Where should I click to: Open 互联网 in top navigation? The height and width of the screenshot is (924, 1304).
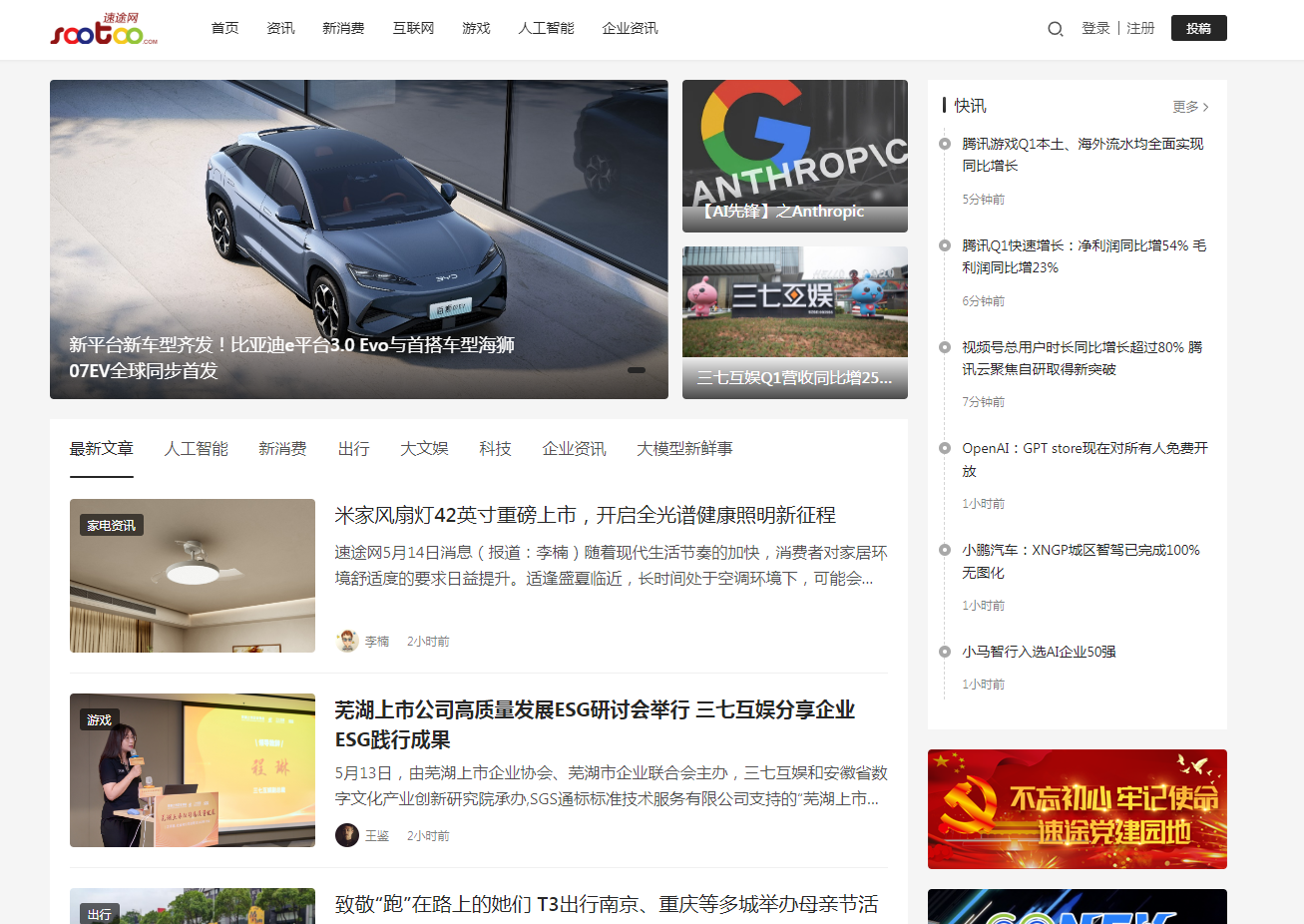point(413,28)
